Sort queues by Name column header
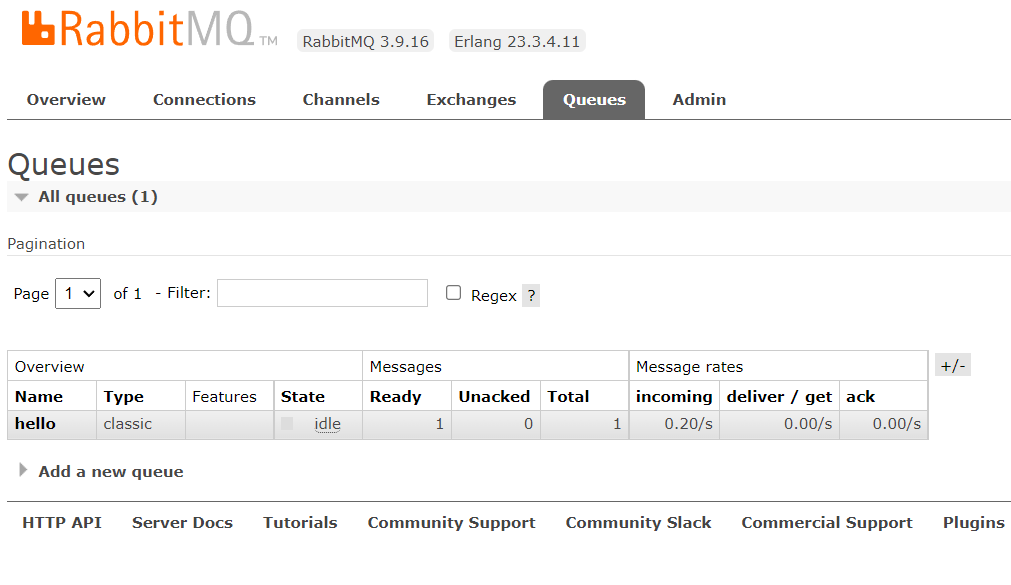 39,397
